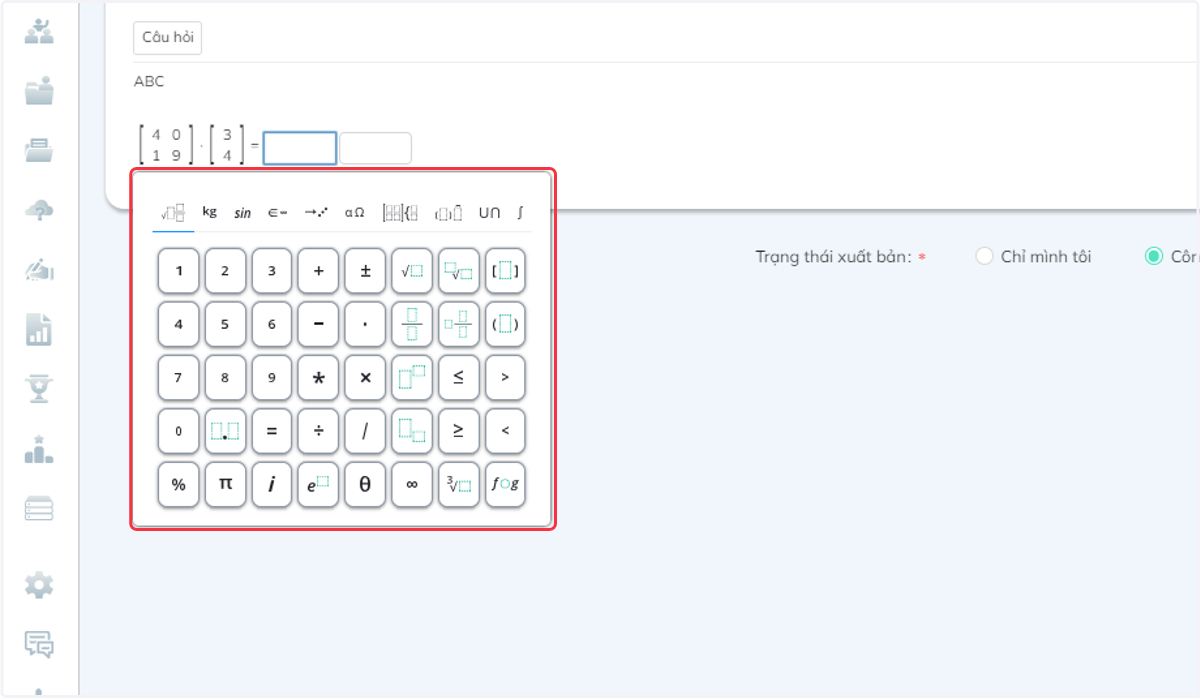The width and height of the screenshot is (1200, 698).
Task: Click number key 1
Action: pos(178,270)
